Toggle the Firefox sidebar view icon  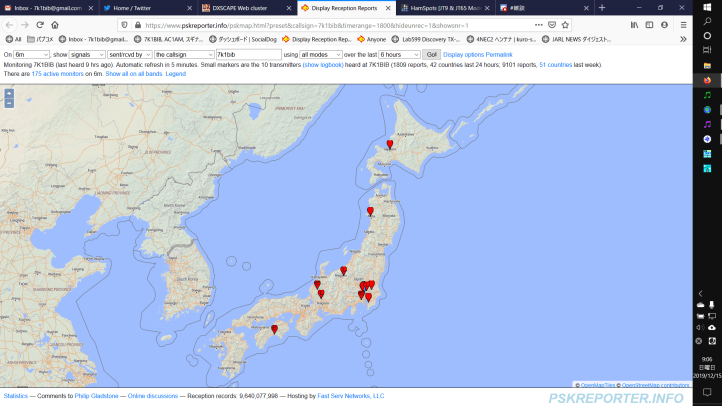click(x=650, y=25)
